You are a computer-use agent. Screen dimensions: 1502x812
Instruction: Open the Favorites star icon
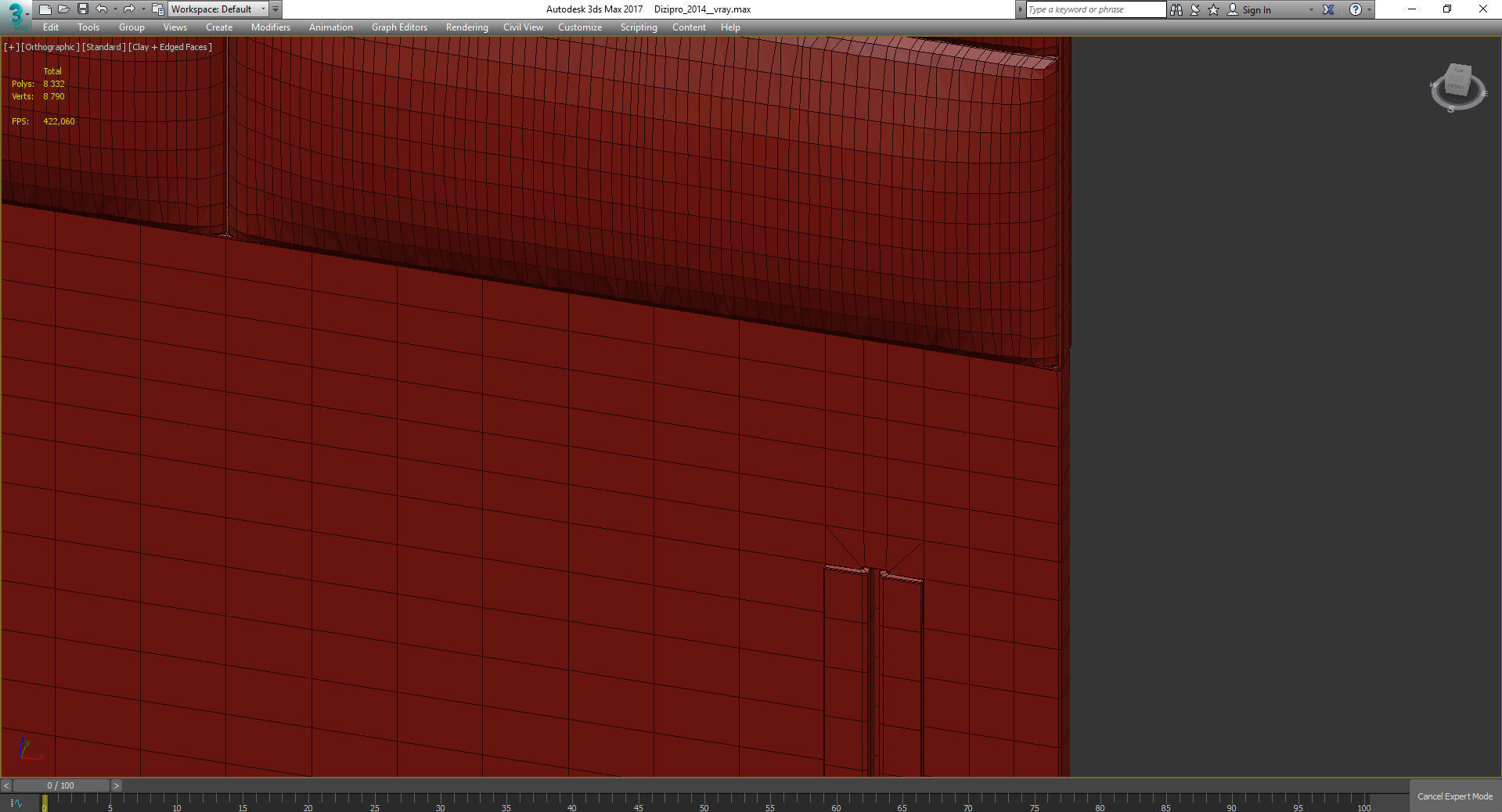pyautogui.click(x=1214, y=9)
